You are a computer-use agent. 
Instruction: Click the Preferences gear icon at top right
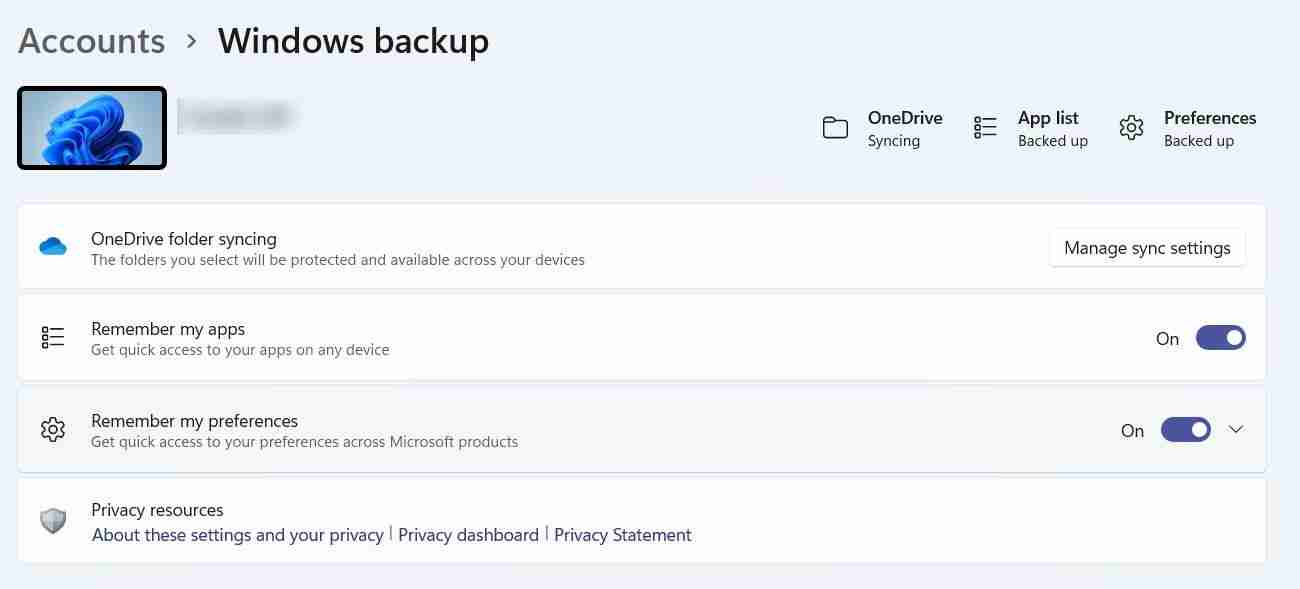pyautogui.click(x=1131, y=127)
